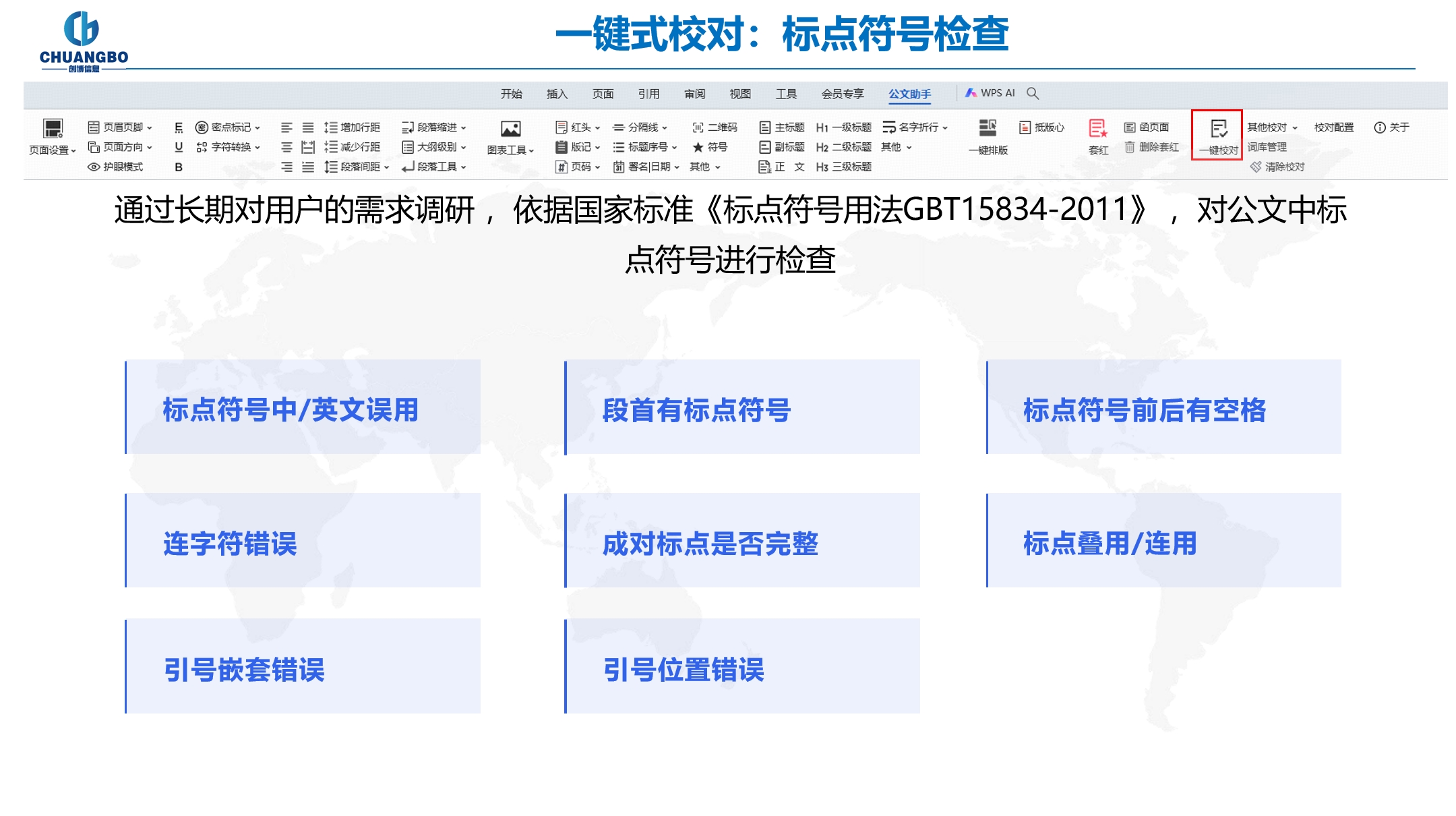Viewport: 1456px width, 816px height.
Task: Click the 删除套红 trash icon
Action: click(1130, 147)
